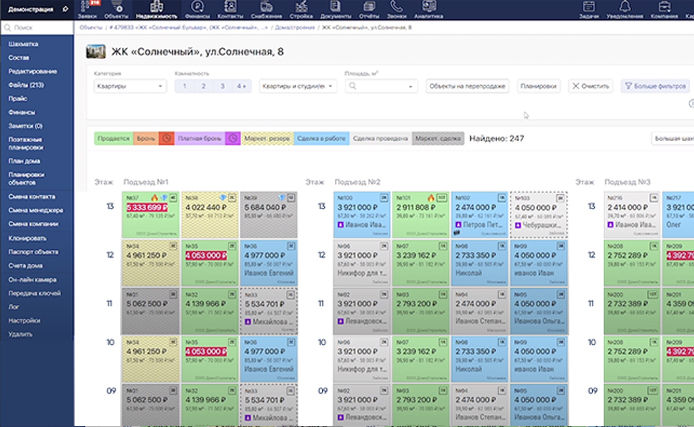The width and height of the screenshot is (694, 427).
Task: Open the Заявки section icon
Action: [87, 6]
